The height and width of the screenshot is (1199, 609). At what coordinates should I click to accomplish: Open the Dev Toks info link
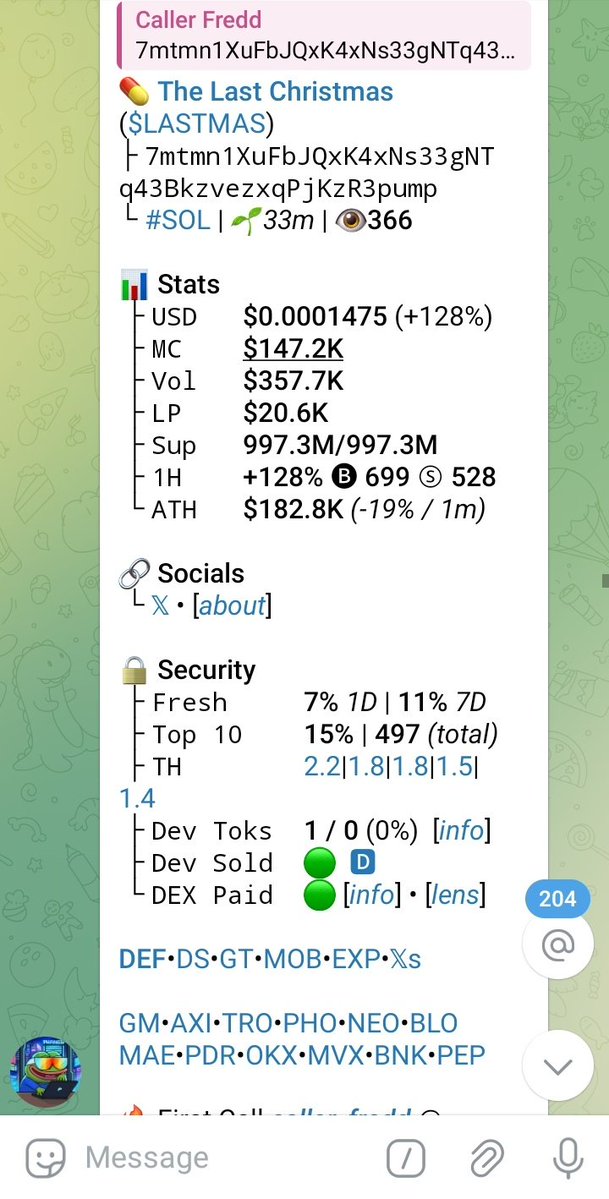click(461, 831)
